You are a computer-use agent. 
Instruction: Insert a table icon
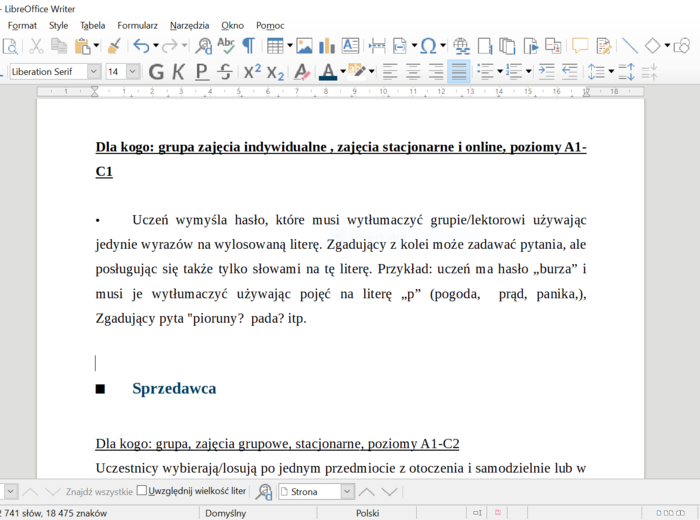275,46
